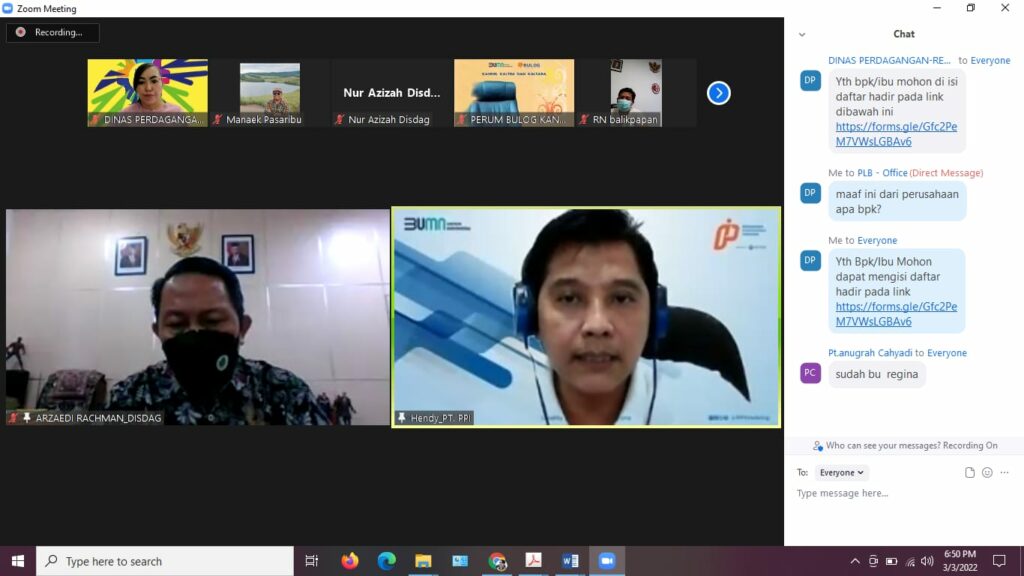Expand the 'To: Everyone' recipient dropdown
1024x576 pixels.
point(841,473)
